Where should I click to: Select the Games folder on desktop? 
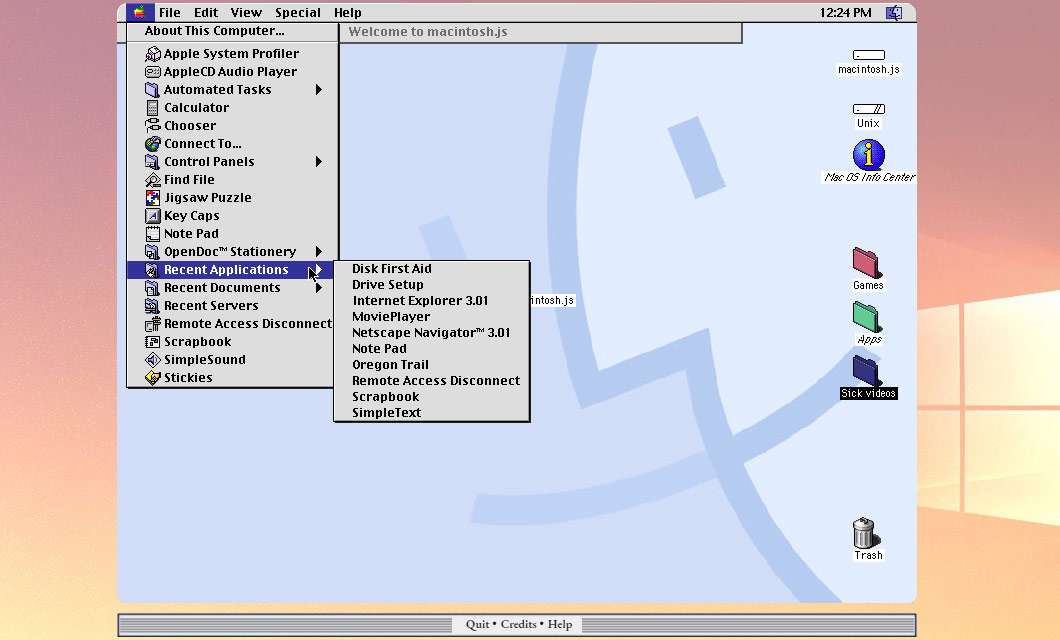pyautogui.click(x=867, y=263)
